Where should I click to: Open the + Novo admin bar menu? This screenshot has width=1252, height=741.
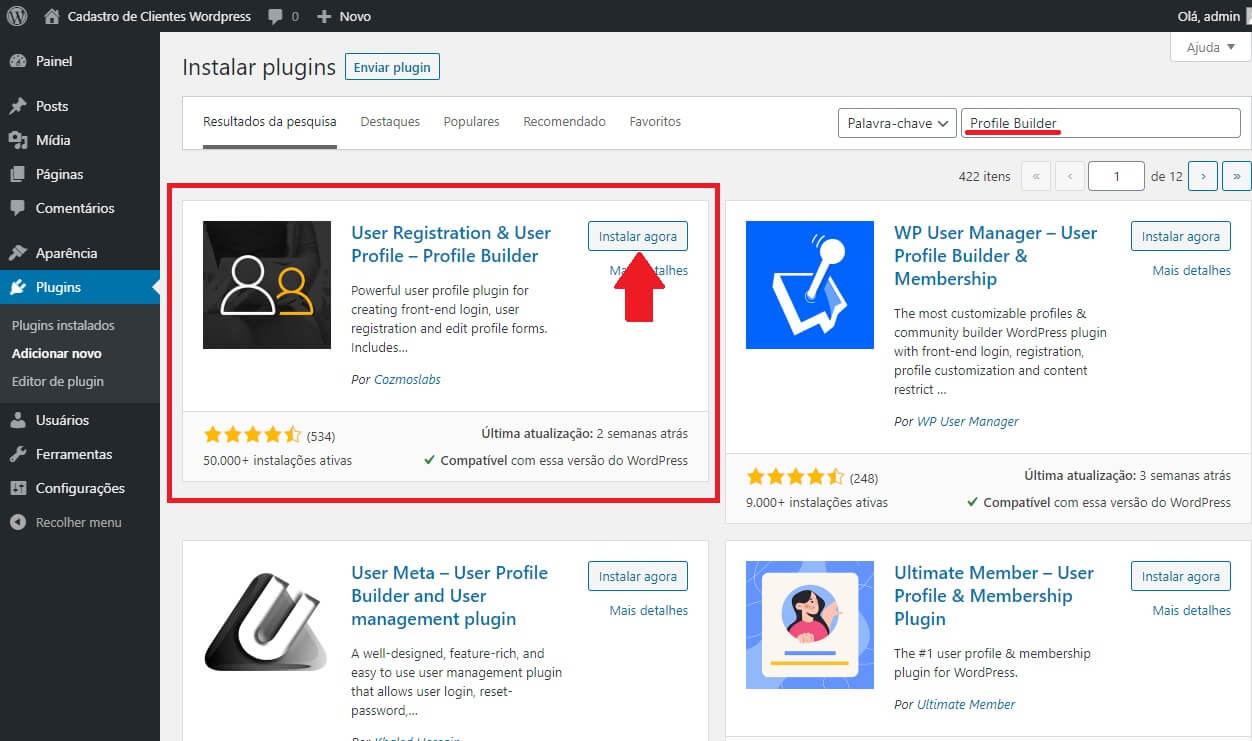pos(344,17)
